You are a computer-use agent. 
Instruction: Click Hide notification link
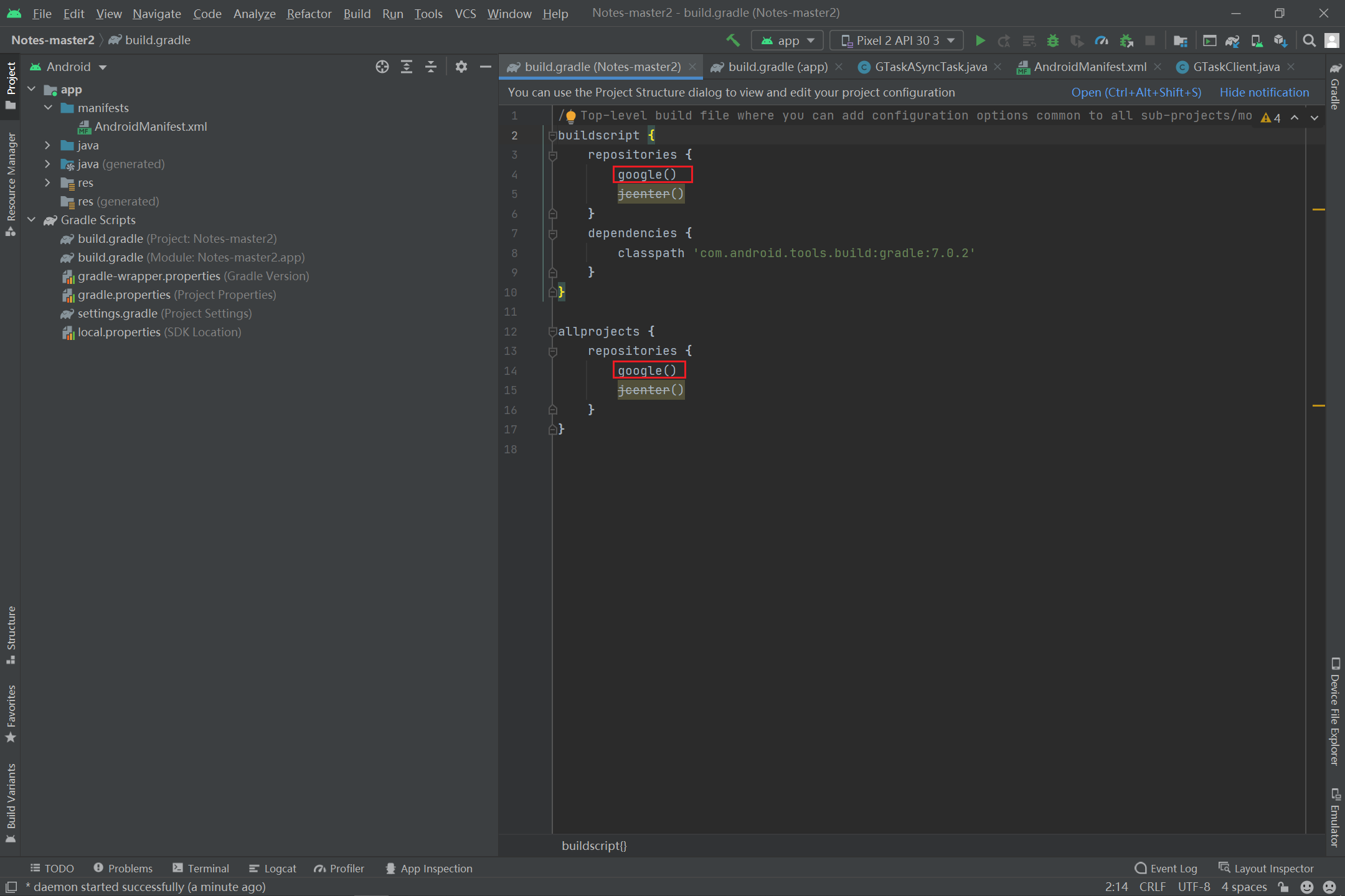[1264, 92]
